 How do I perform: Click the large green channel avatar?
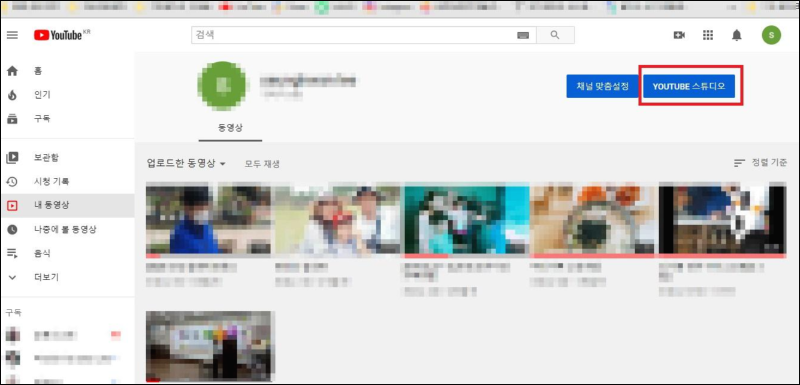(x=222, y=86)
